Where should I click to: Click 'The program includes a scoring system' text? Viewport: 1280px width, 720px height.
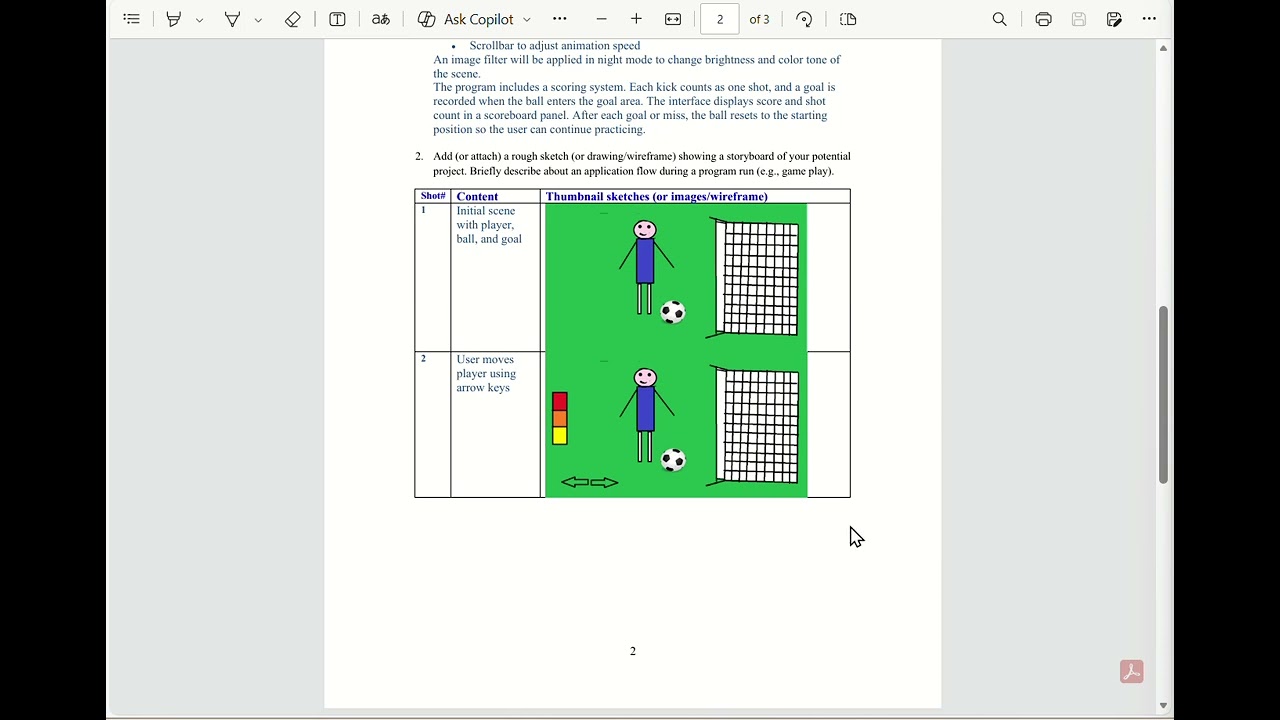coord(634,108)
